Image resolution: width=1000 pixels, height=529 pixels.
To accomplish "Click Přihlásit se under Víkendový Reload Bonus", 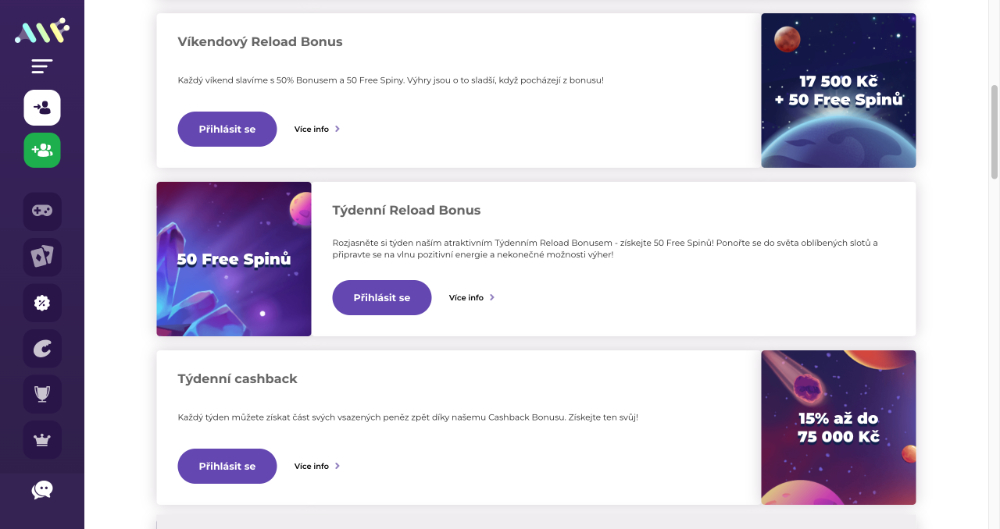I will point(227,129).
